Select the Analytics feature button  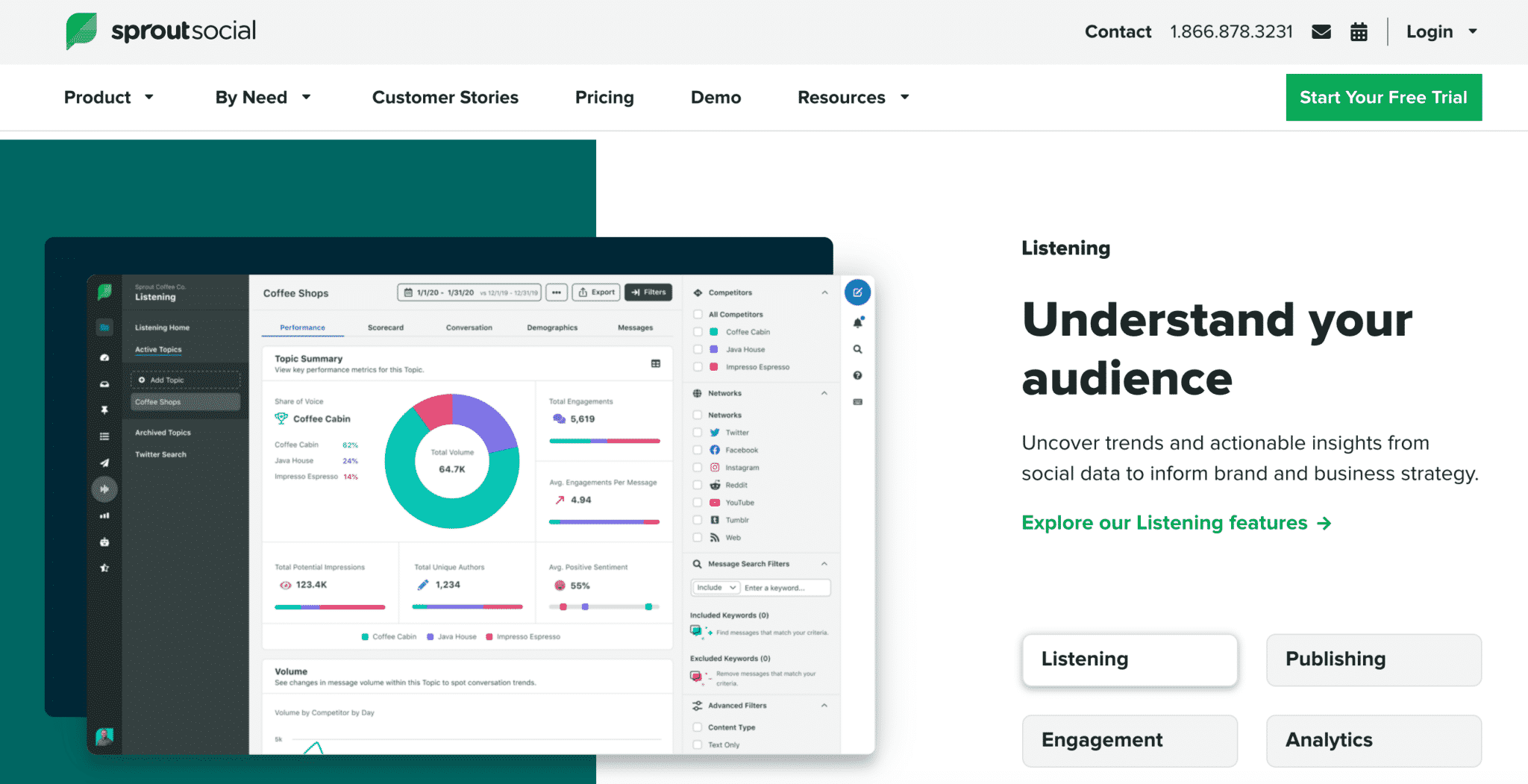[1374, 741]
